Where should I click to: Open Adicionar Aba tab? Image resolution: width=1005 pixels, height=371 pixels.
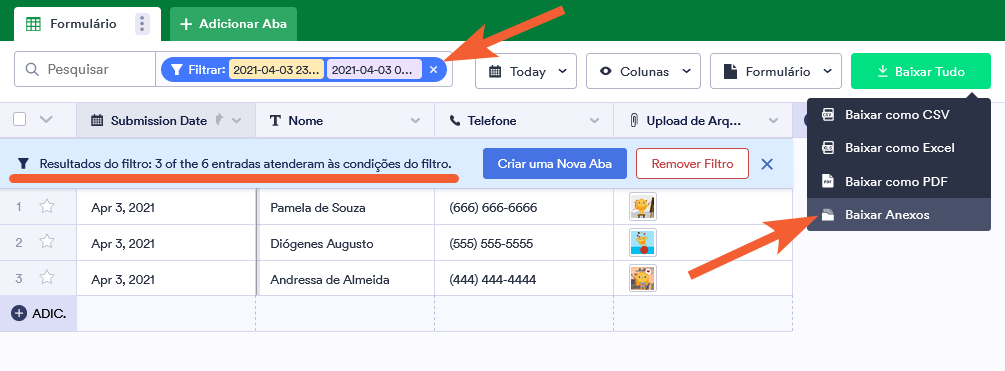[233, 24]
